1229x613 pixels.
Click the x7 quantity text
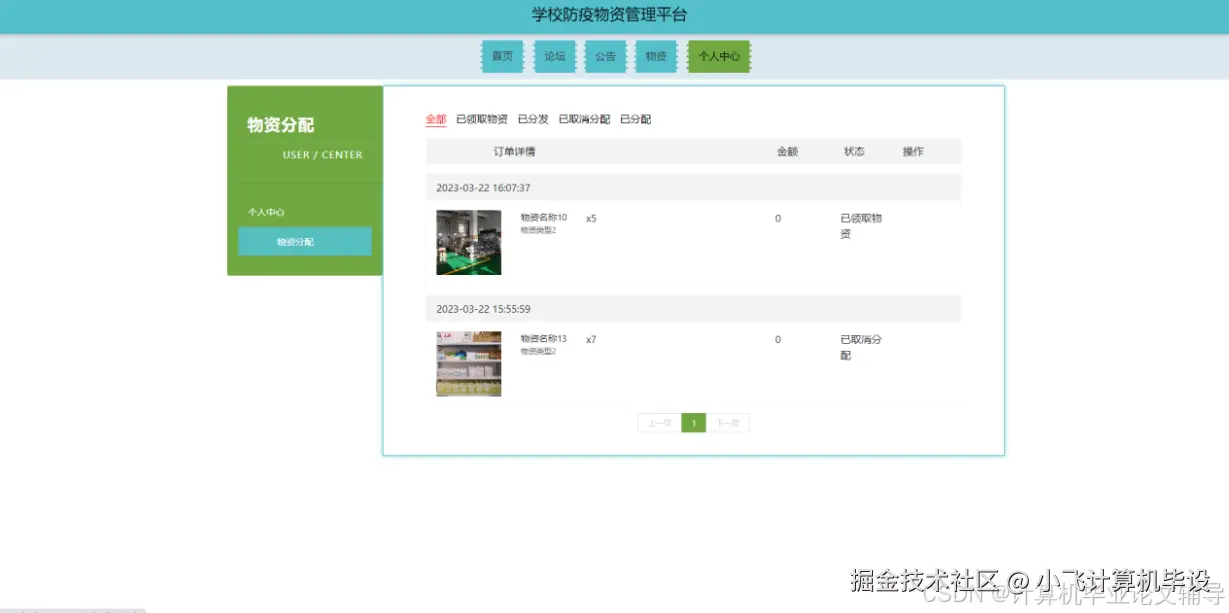pos(591,340)
